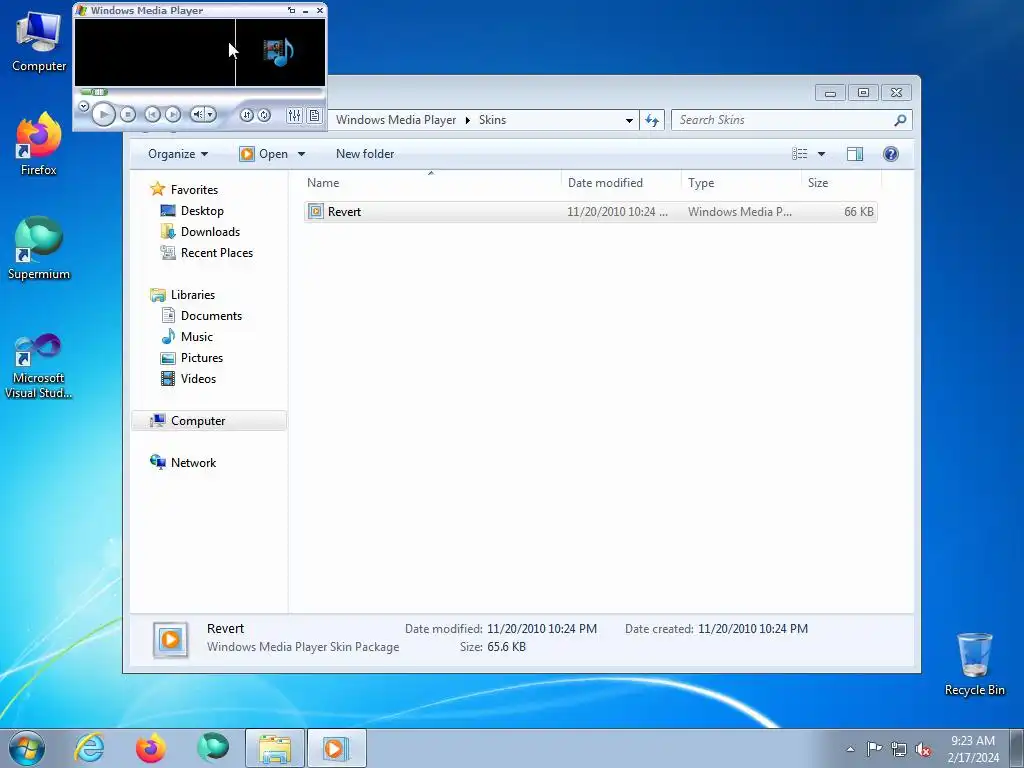Open the Windows Start menu

(27, 748)
